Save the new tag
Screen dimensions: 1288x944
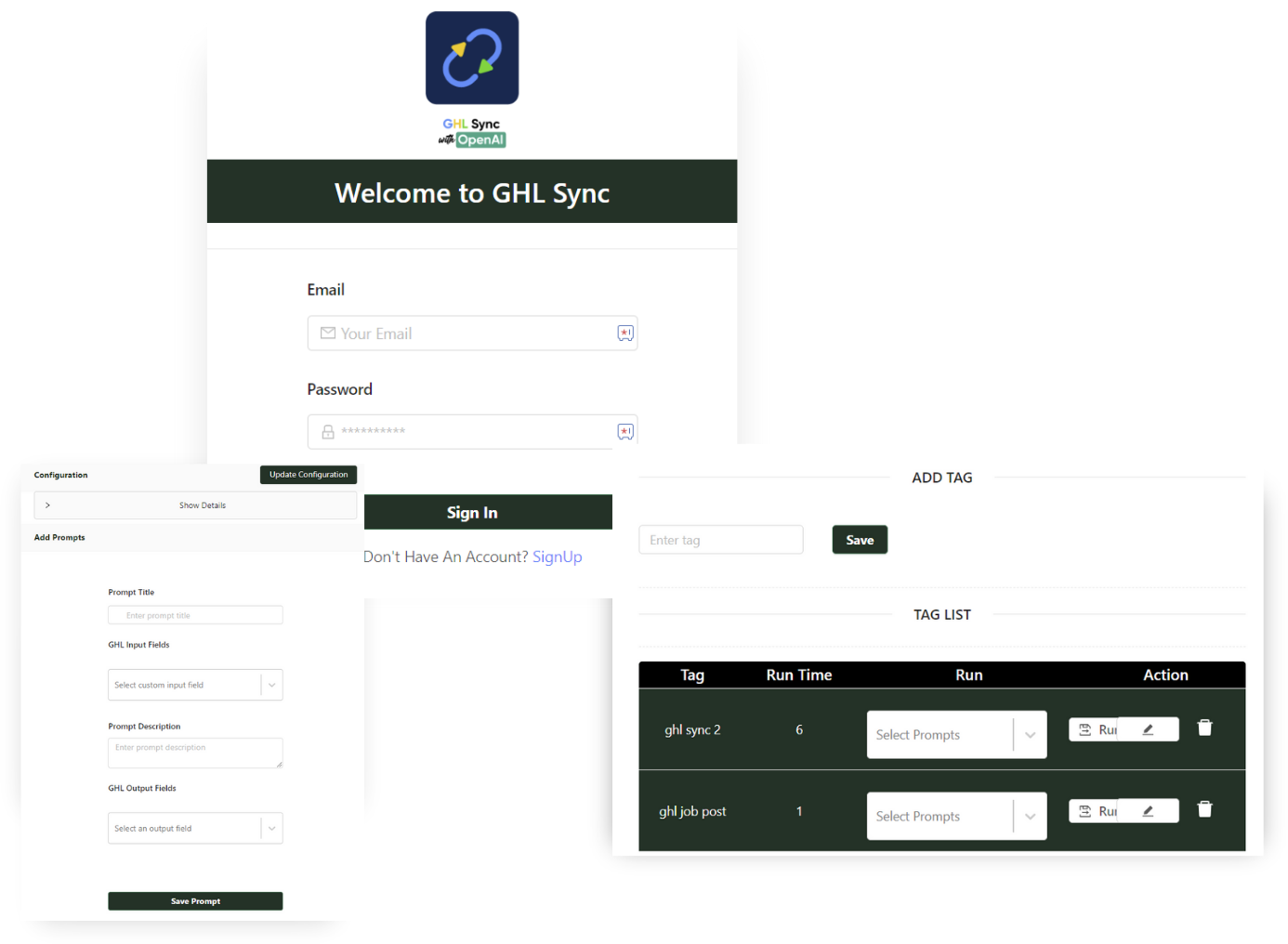[860, 540]
